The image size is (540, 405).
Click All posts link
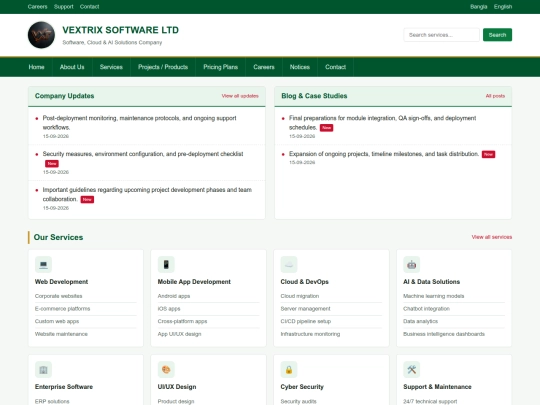(495, 96)
